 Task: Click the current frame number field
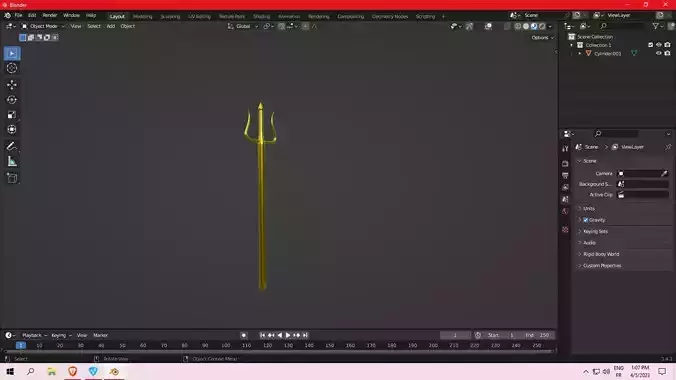pyautogui.click(x=455, y=335)
